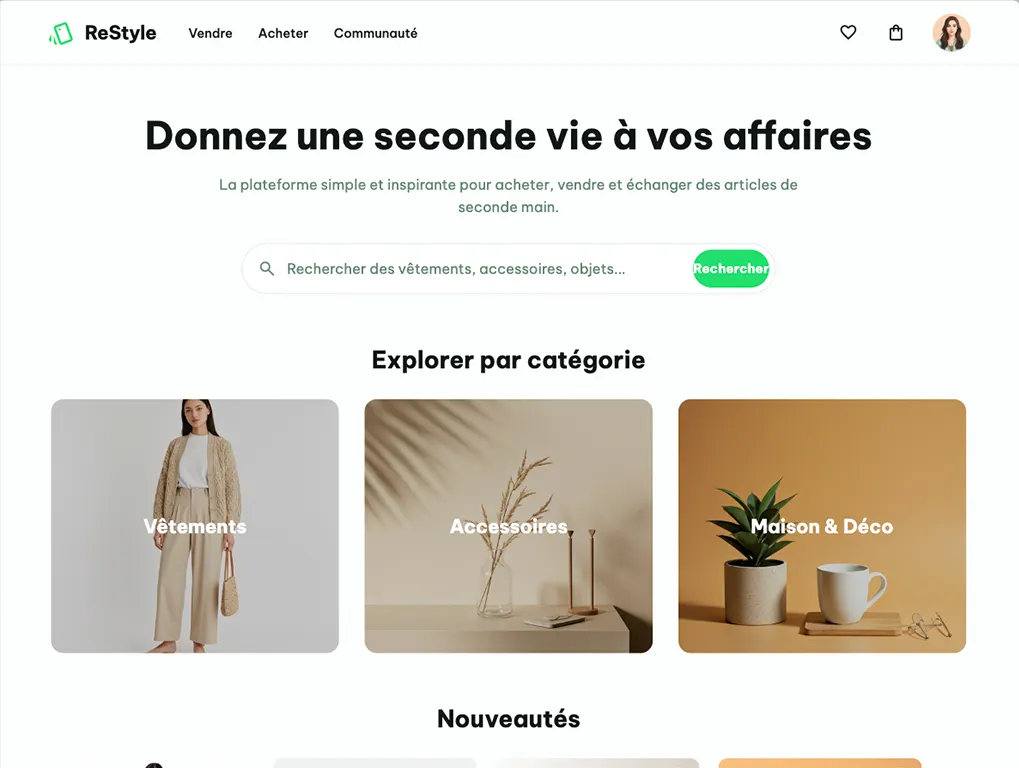Click the ReStyle brand name
This screenshot has width=1019, height=768.
[x=120, y=33]
